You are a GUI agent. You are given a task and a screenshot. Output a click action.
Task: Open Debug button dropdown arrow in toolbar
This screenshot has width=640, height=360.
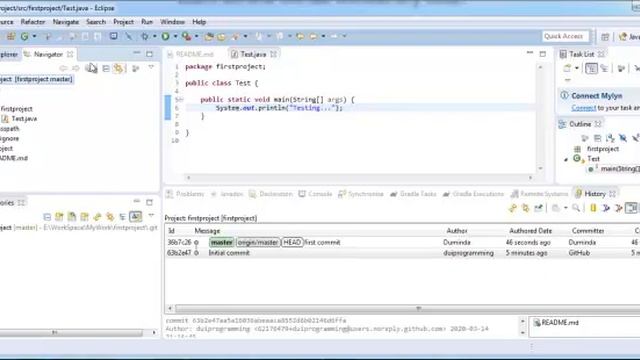(154, 36)
